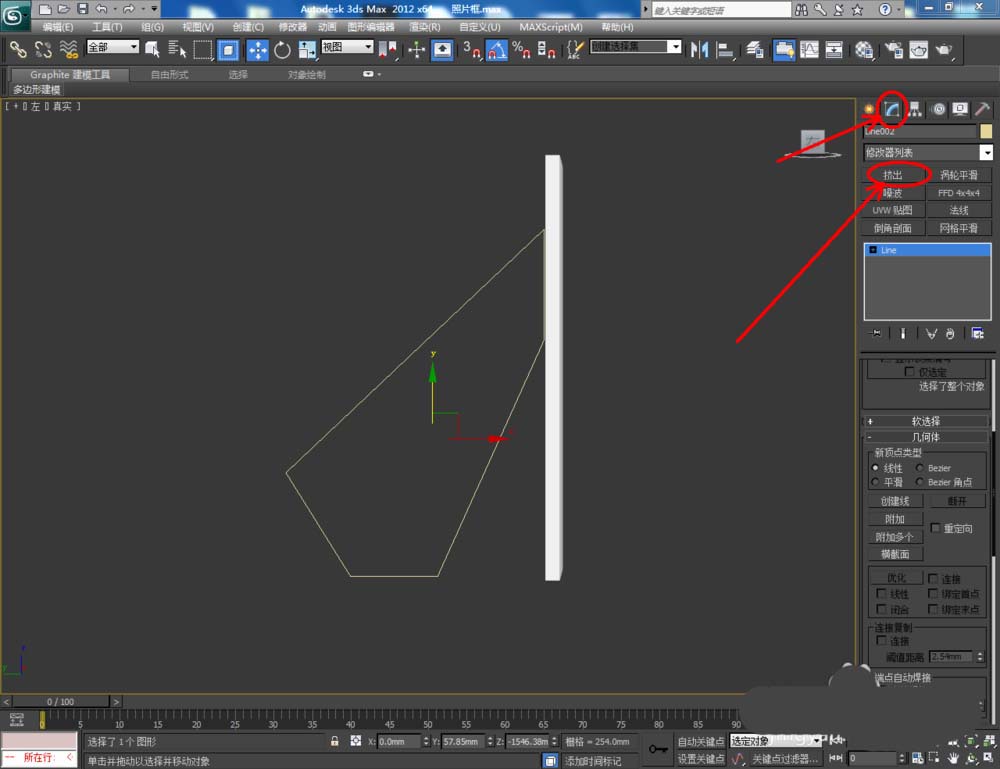1000x769 pixels.
Task: Open the object color swatch
Action: tap(986, 131)
